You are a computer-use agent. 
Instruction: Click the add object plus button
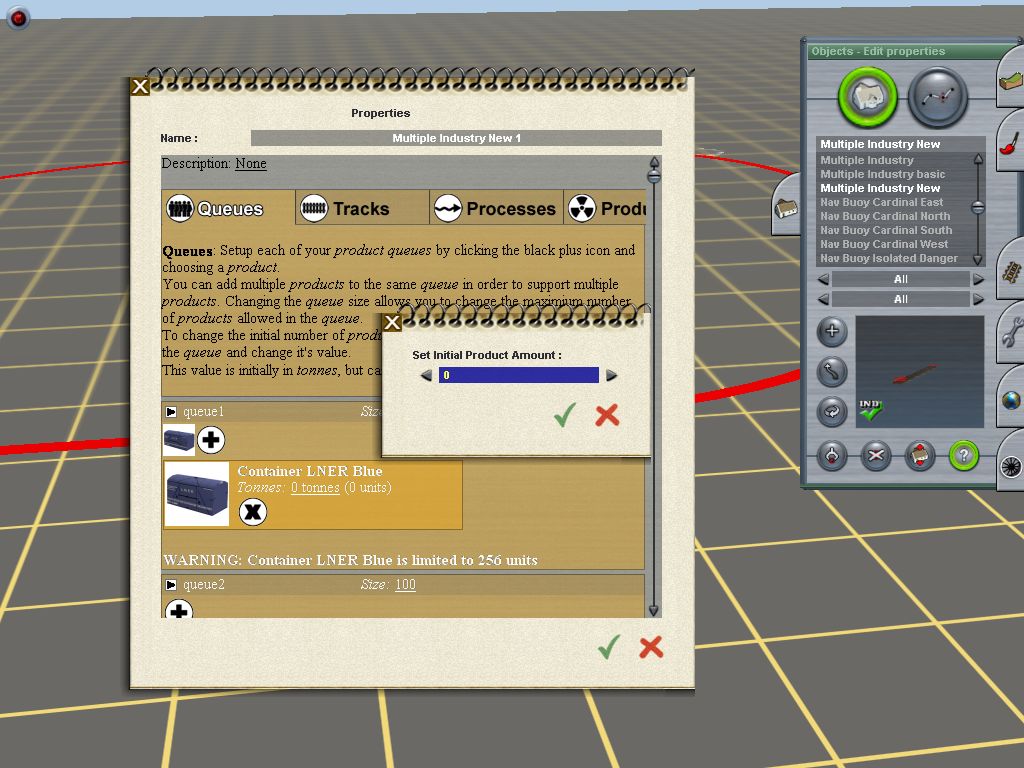(832, 332)
